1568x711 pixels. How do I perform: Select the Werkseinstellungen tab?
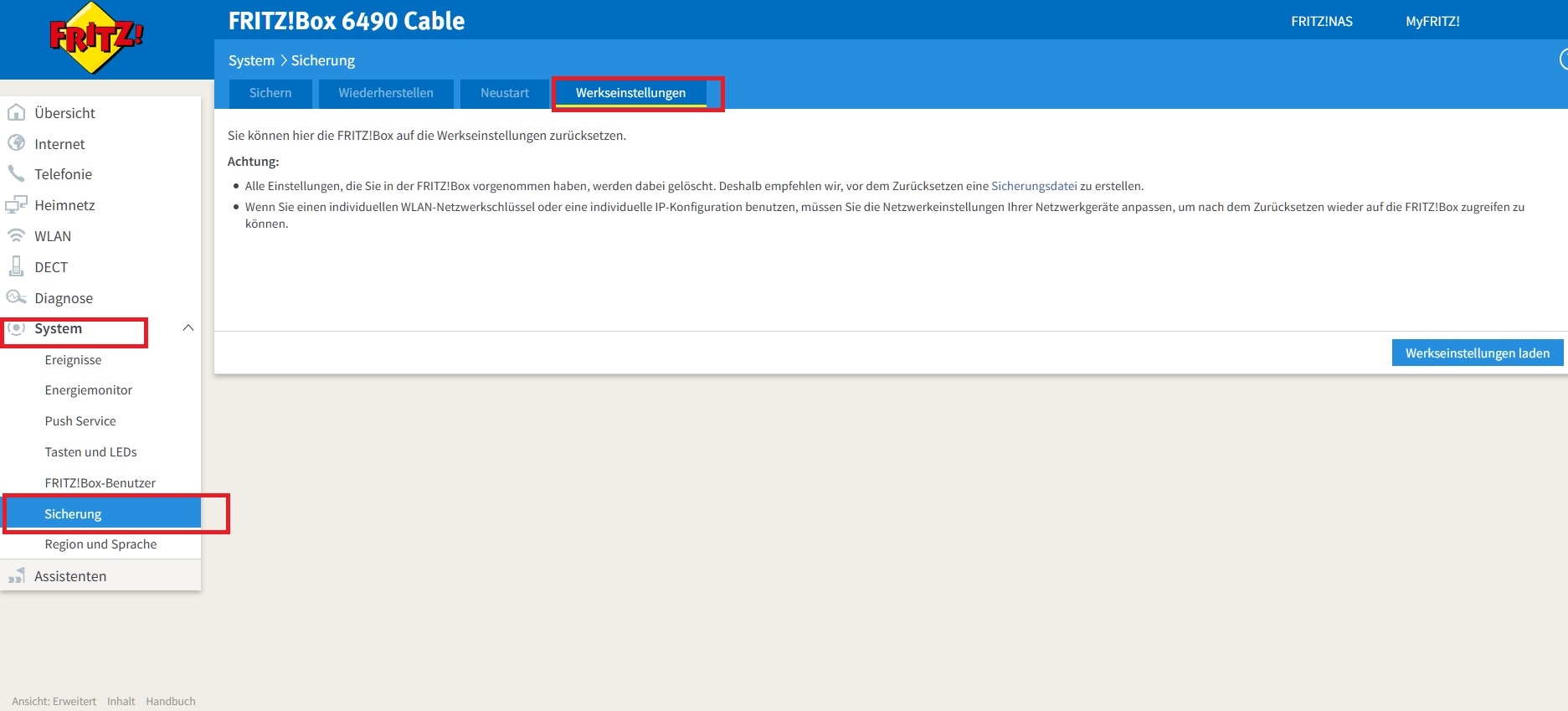coord(630,93)
